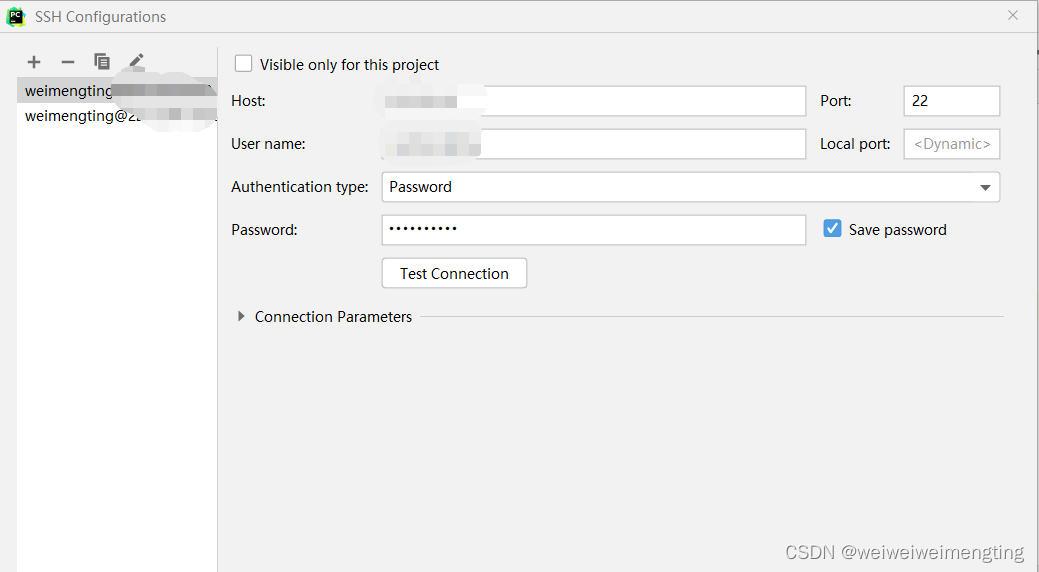Viewport: 1039px width, 572px height.
Task: Add a new SSH configuration
Action: tap(34, 62)
